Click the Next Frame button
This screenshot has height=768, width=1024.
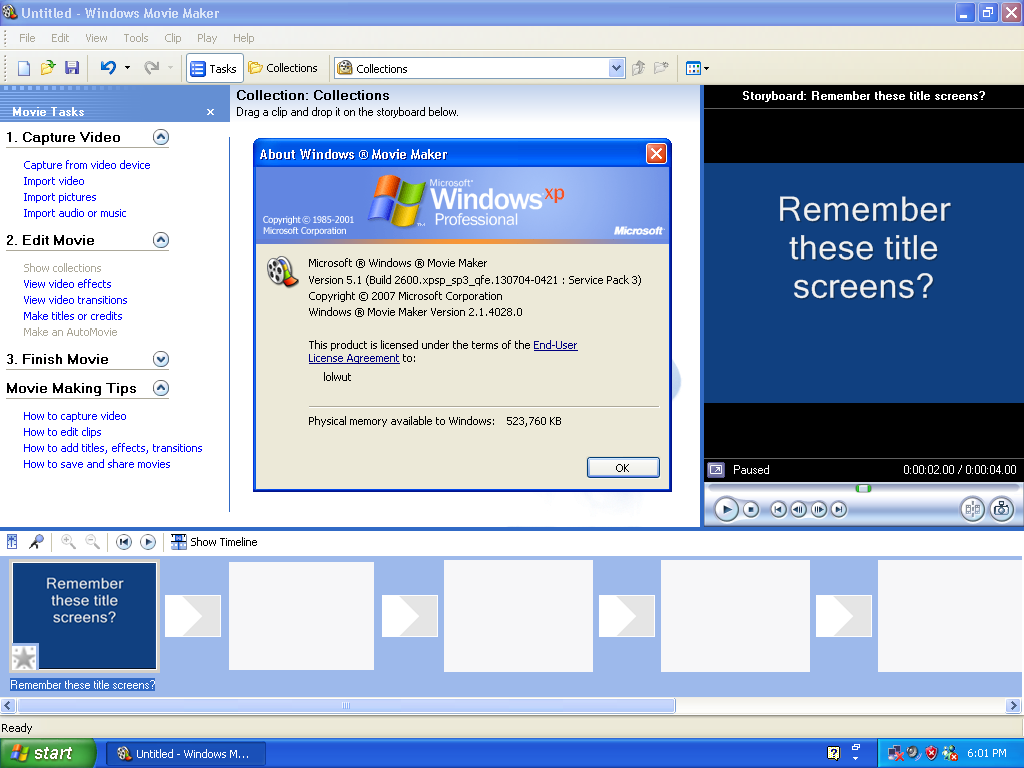pos(818,509)
